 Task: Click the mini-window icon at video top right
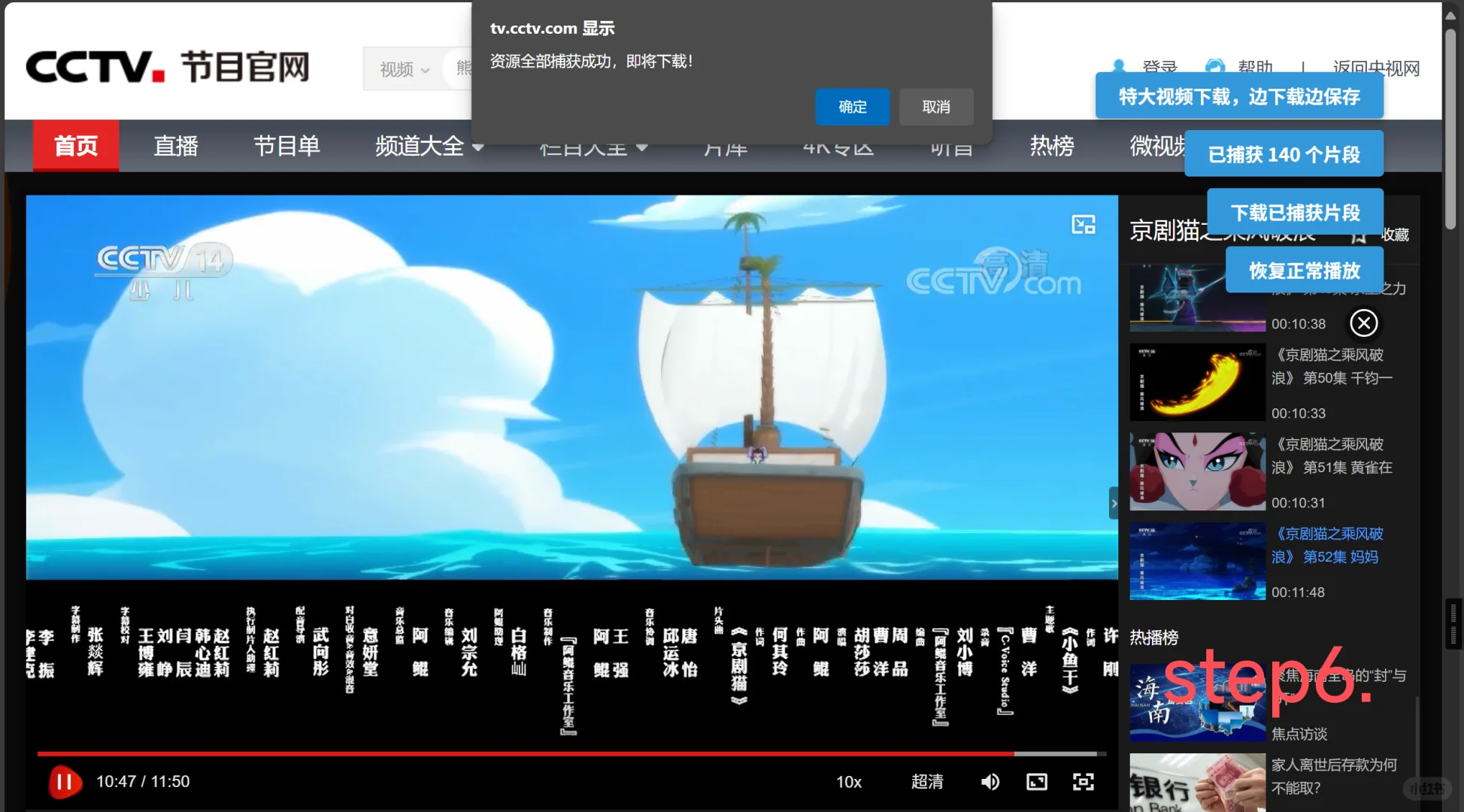pos(1083,225)
